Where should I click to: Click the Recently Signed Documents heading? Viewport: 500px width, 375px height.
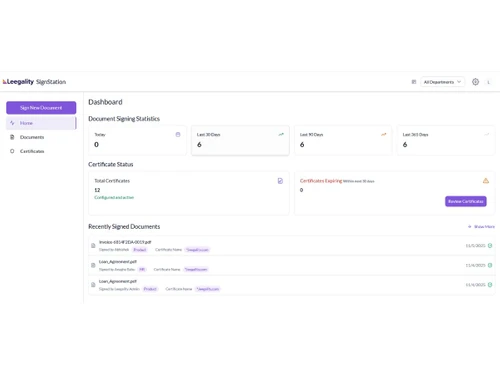click(124, 227)
